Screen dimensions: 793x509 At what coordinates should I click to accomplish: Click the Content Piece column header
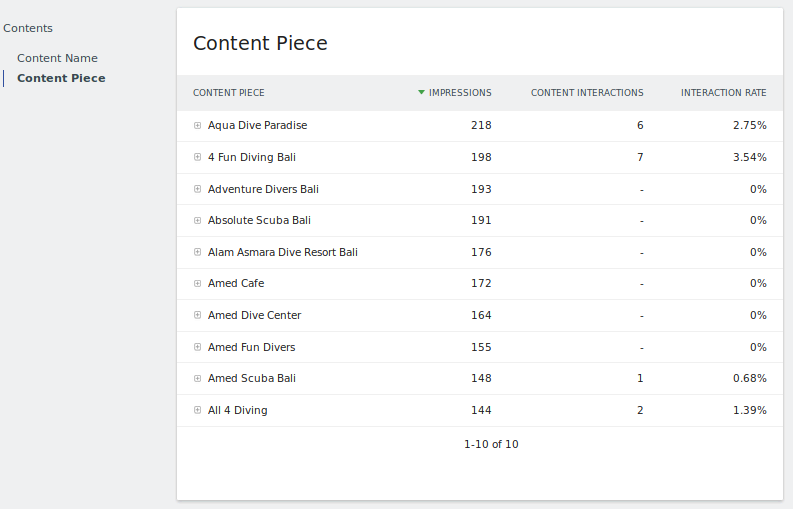tap(229, 93)
